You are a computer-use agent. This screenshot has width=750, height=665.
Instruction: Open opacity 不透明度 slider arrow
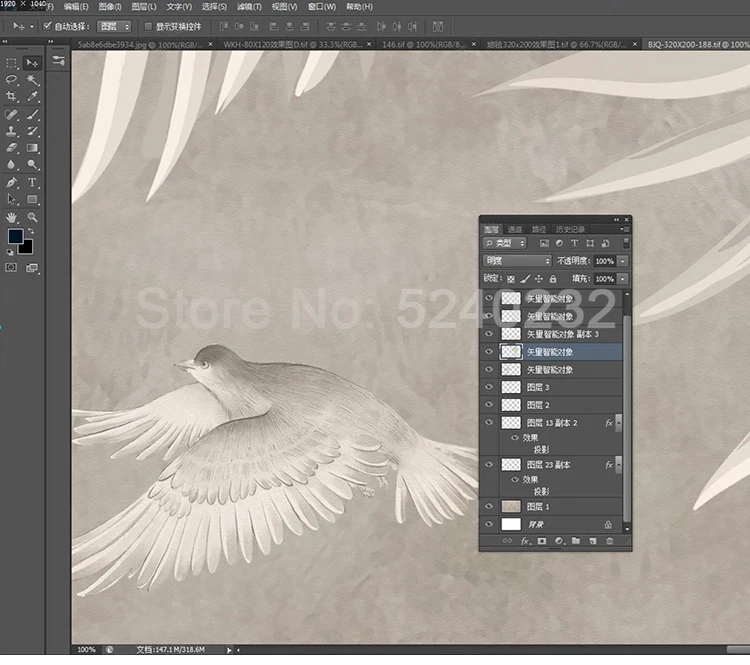[623, 261]
